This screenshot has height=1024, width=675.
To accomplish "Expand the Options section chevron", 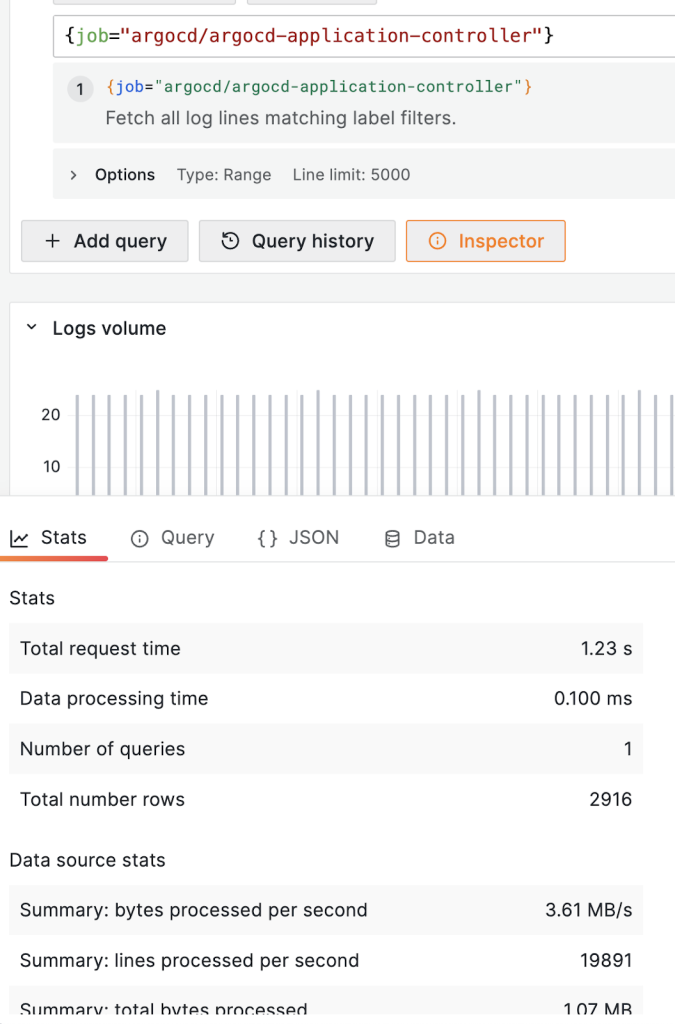I will (73, 175).
